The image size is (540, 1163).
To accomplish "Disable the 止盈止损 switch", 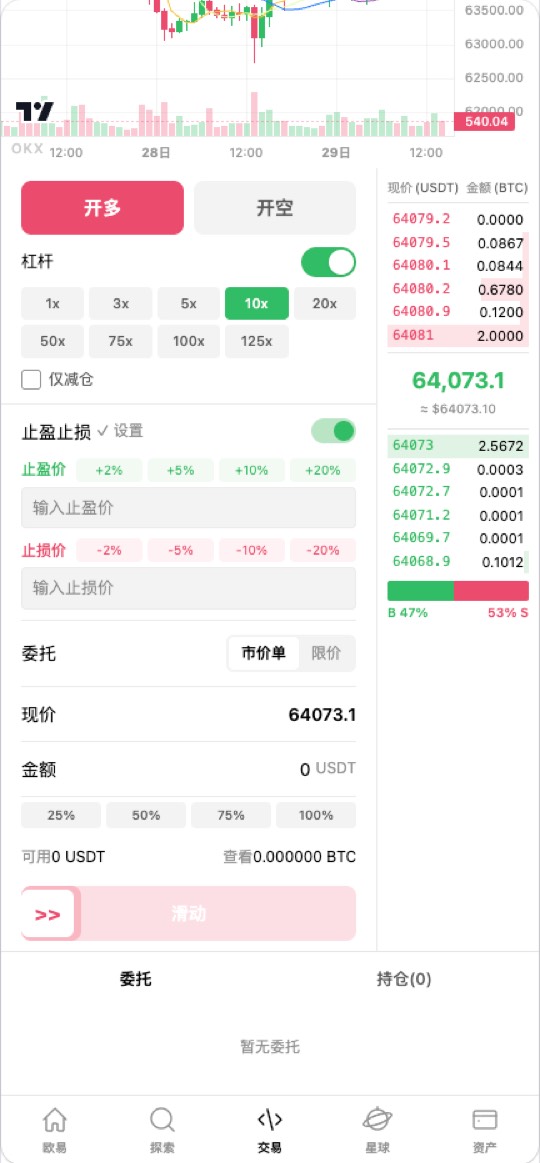I will click(333, 431).
